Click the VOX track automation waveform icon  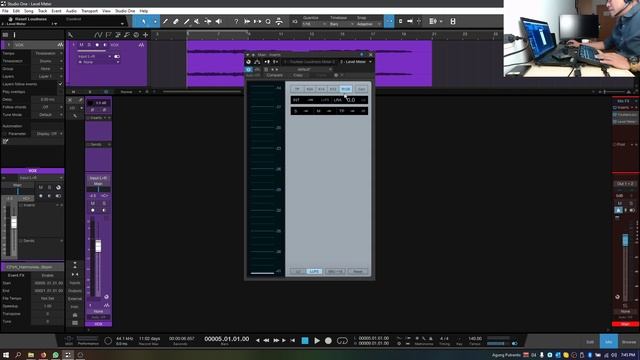coord(141,44)
